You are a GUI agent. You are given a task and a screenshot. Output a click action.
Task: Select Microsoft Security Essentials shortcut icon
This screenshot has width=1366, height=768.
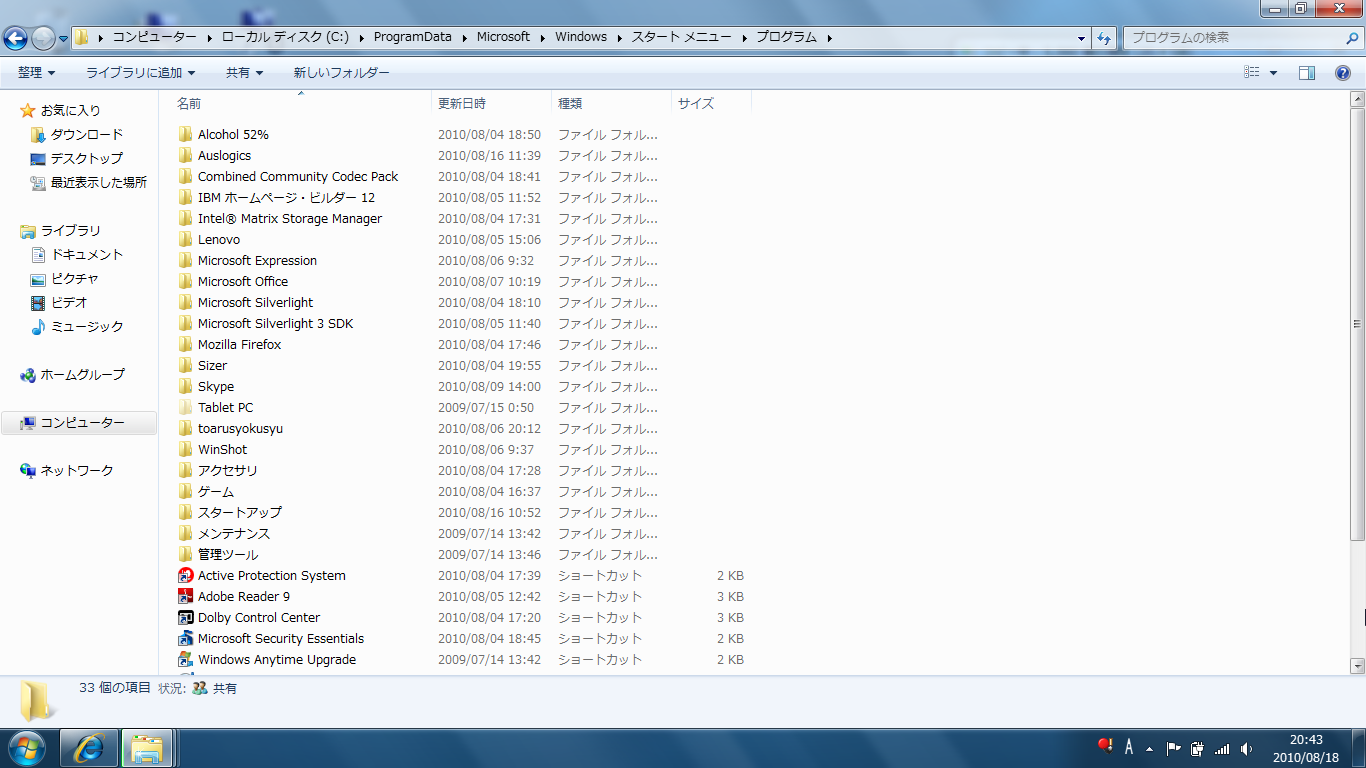pos(185,638)
